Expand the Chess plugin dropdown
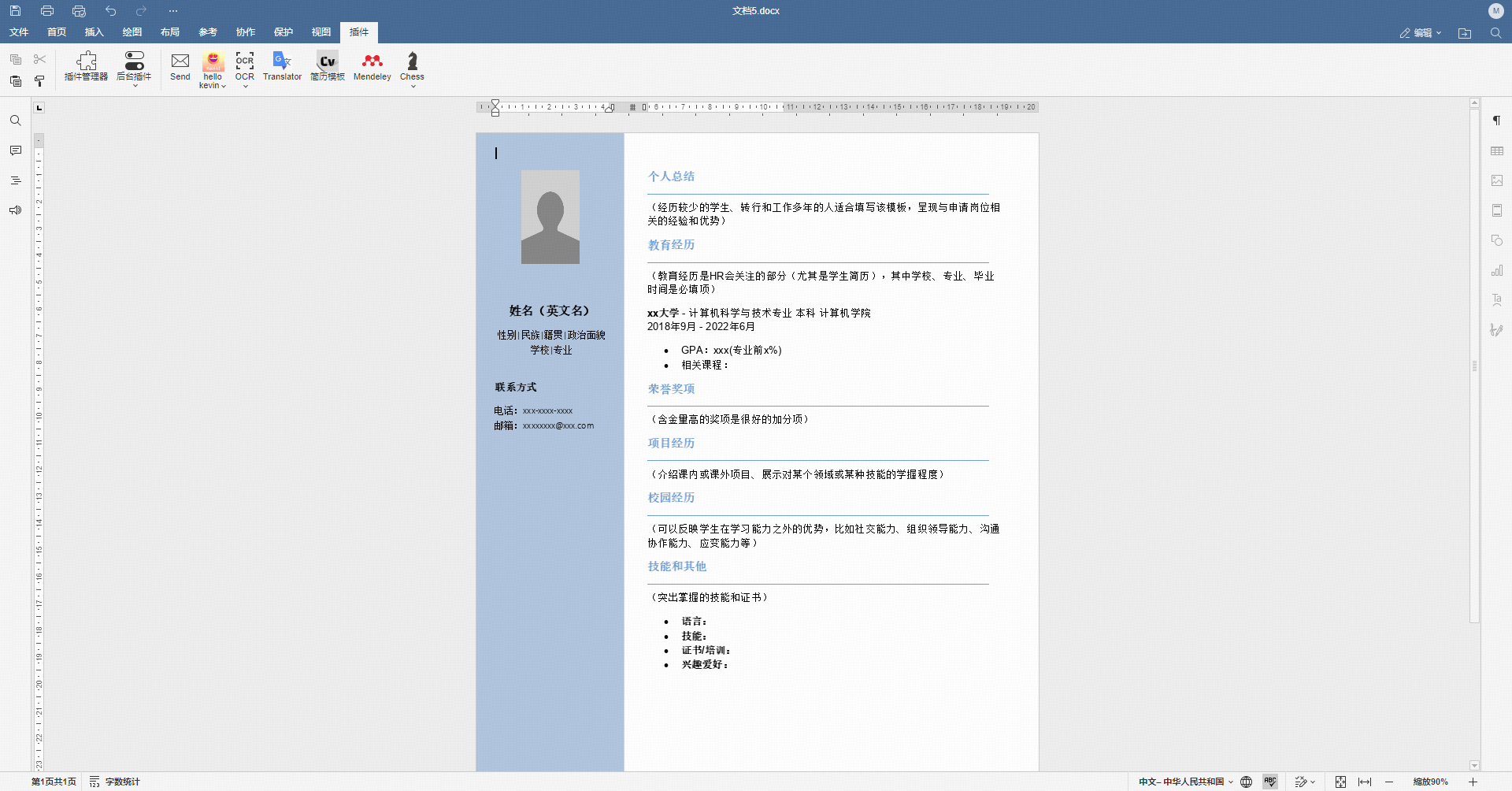1512x791 pixels. [x=413, y=86]
